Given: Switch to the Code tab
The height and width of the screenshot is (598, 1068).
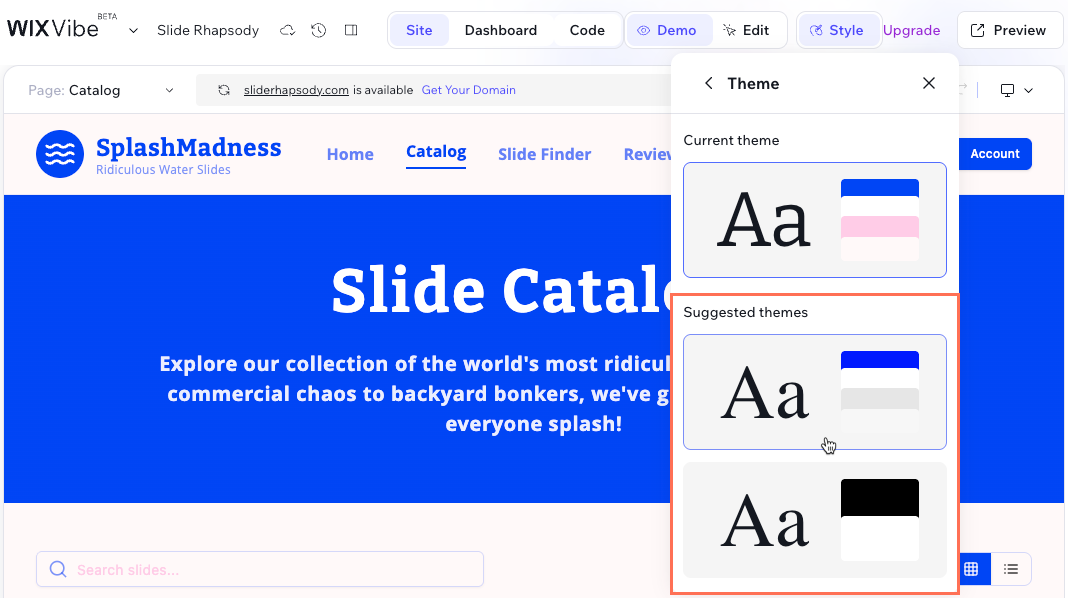Looking at the screenshot, I should [587, 30].
